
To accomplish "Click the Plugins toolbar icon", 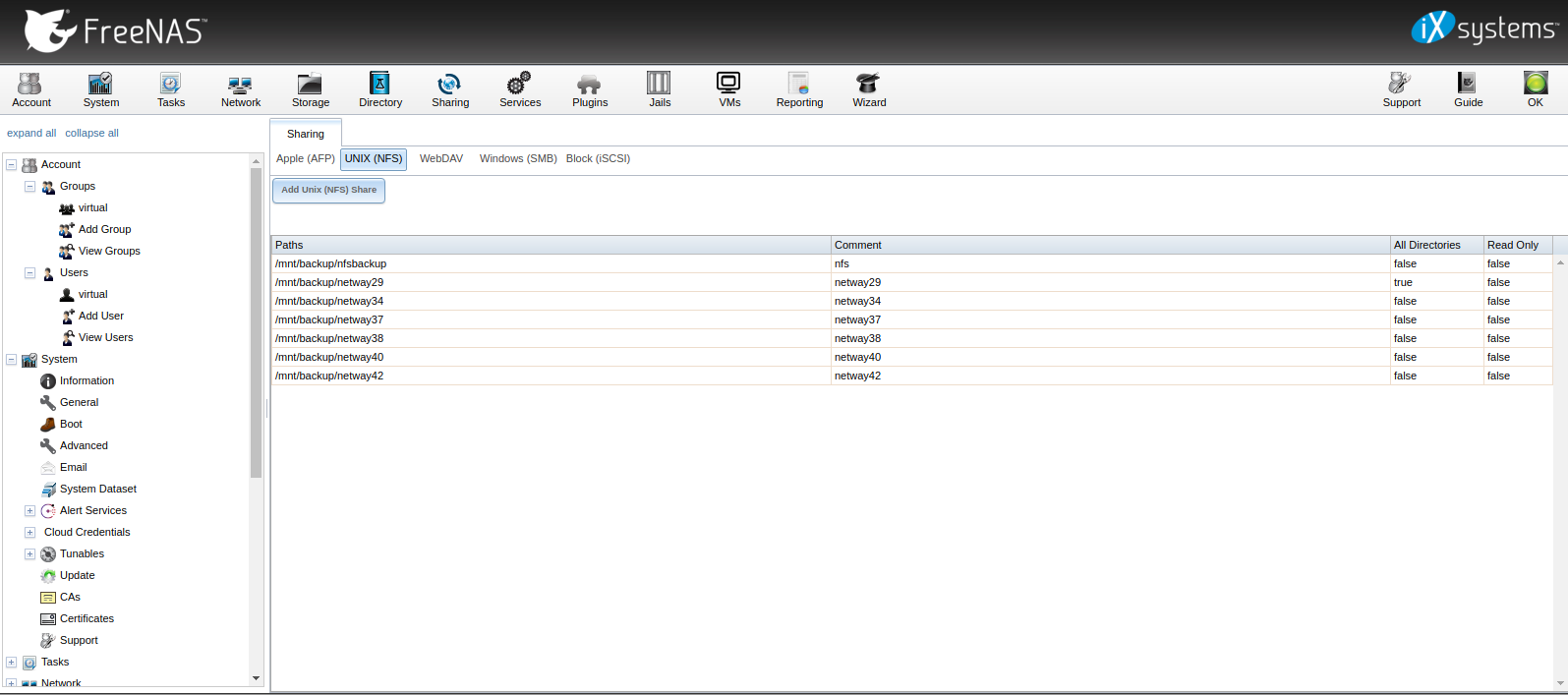I will (589, 85).
